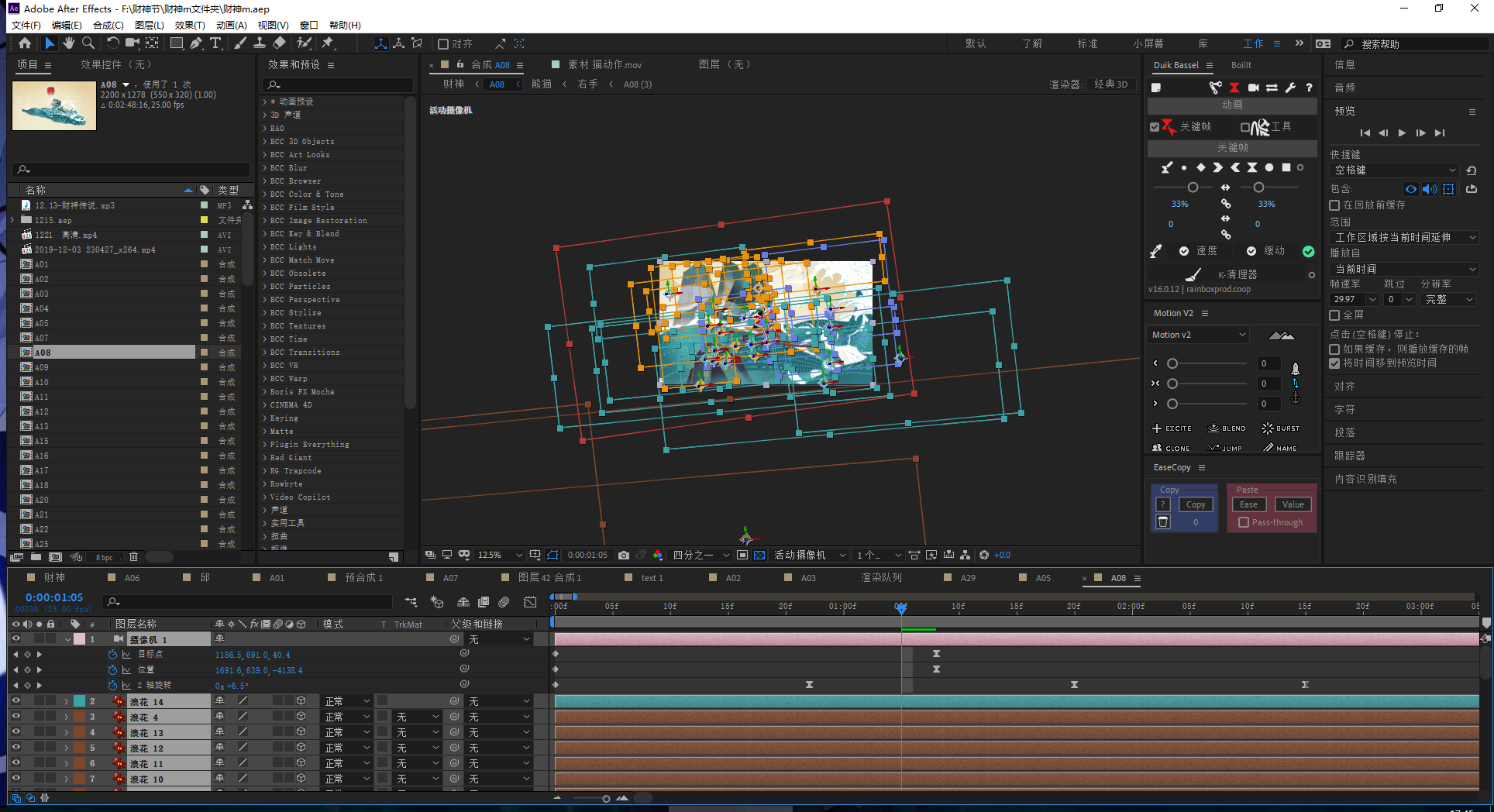Expand the RG Trapcode effects category
Image resolution: width=1494 pixels, height=812 pixels.
click(x=265, y=471)
